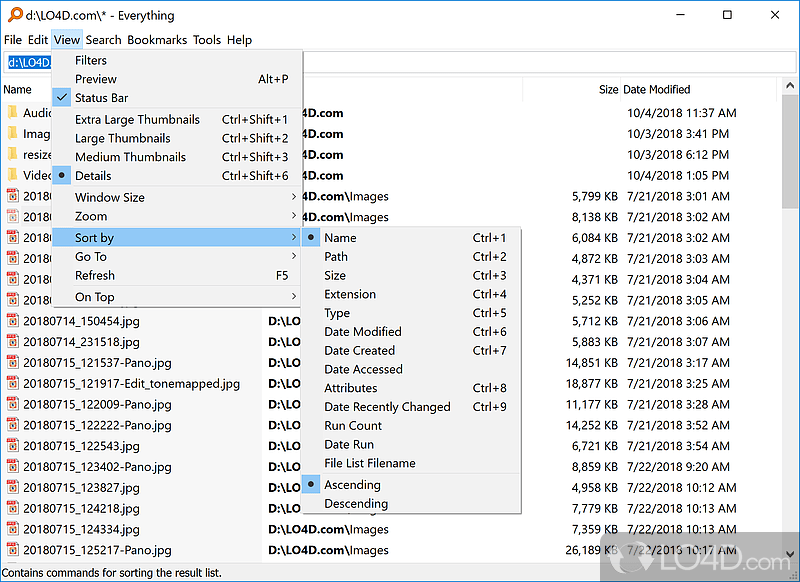This screenshot has width=800, height=582.
Task: Select the Details view mode
Action: (x=177, y=175)
